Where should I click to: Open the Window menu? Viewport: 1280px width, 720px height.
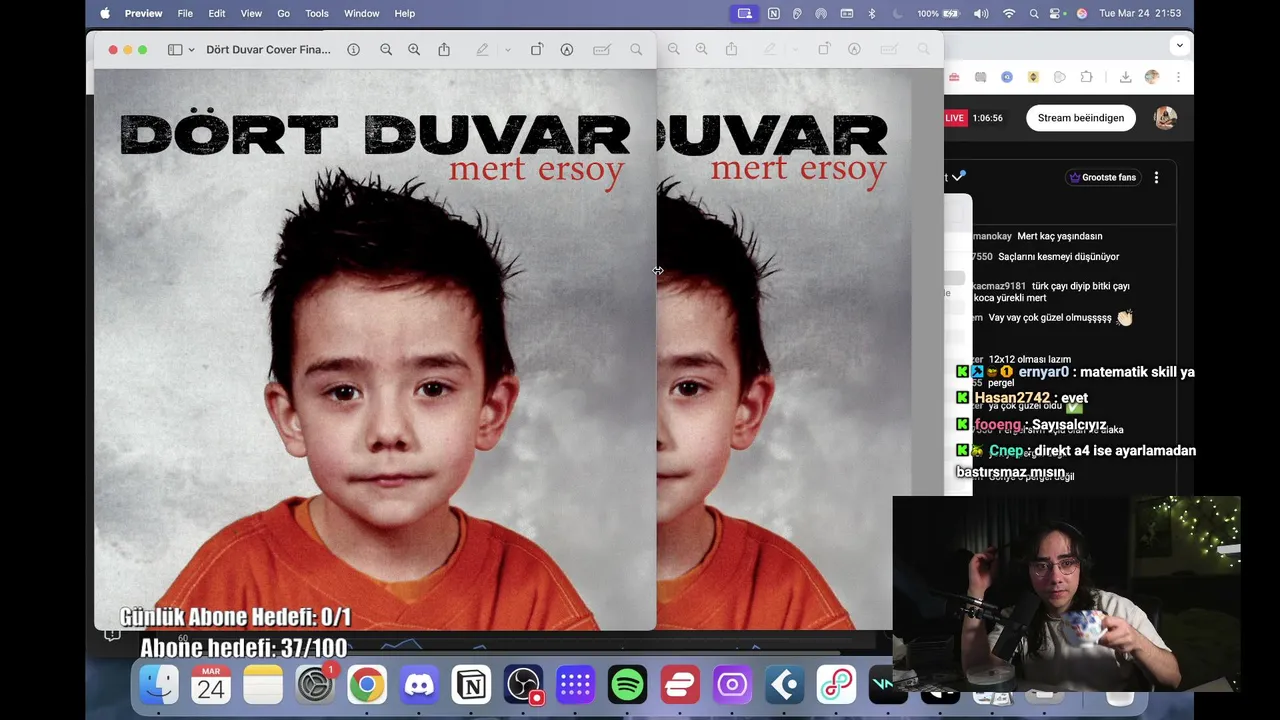coord(361,13)
